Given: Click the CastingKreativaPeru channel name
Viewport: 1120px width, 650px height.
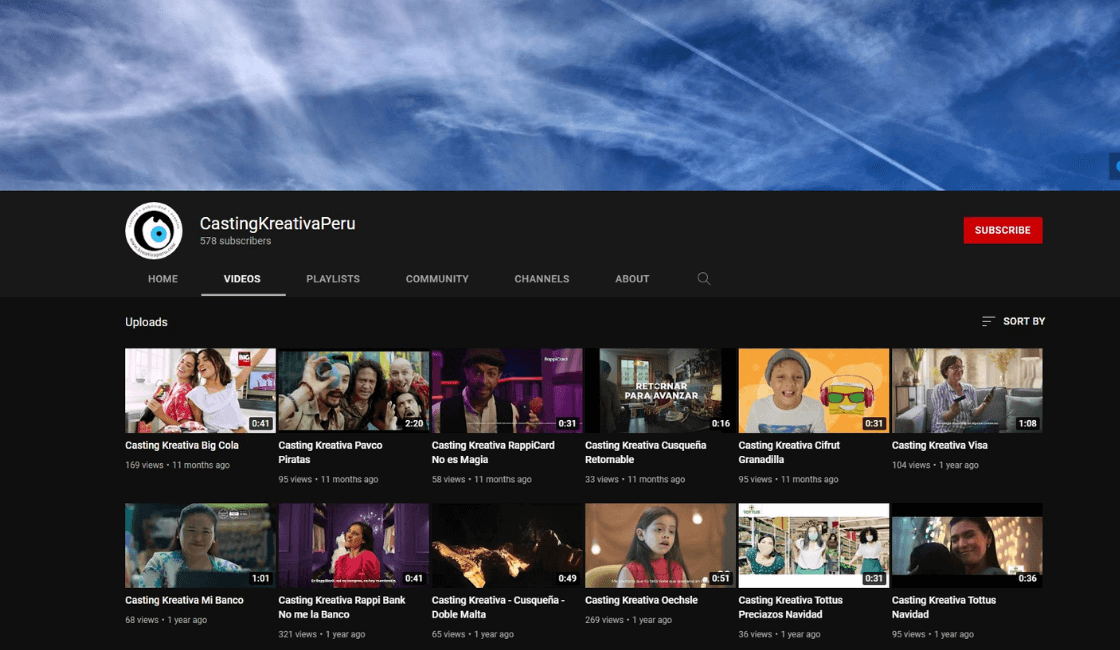Looking at the screenshot, I should click(x=277, y=223).
